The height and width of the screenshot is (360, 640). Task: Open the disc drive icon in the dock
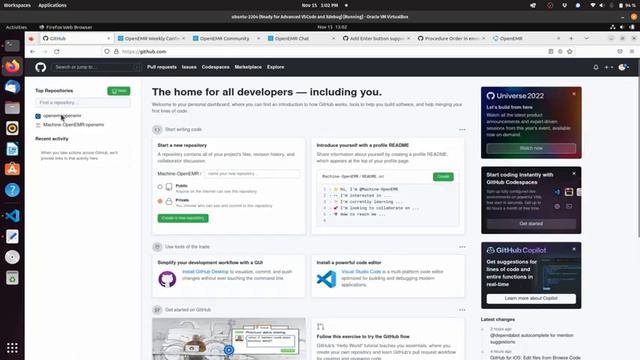pyautogui.click(x=12, y=257)
